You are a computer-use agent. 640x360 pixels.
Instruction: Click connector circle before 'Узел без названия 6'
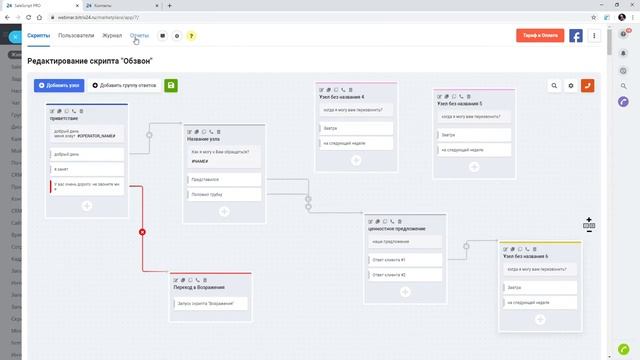click(466, 246)
